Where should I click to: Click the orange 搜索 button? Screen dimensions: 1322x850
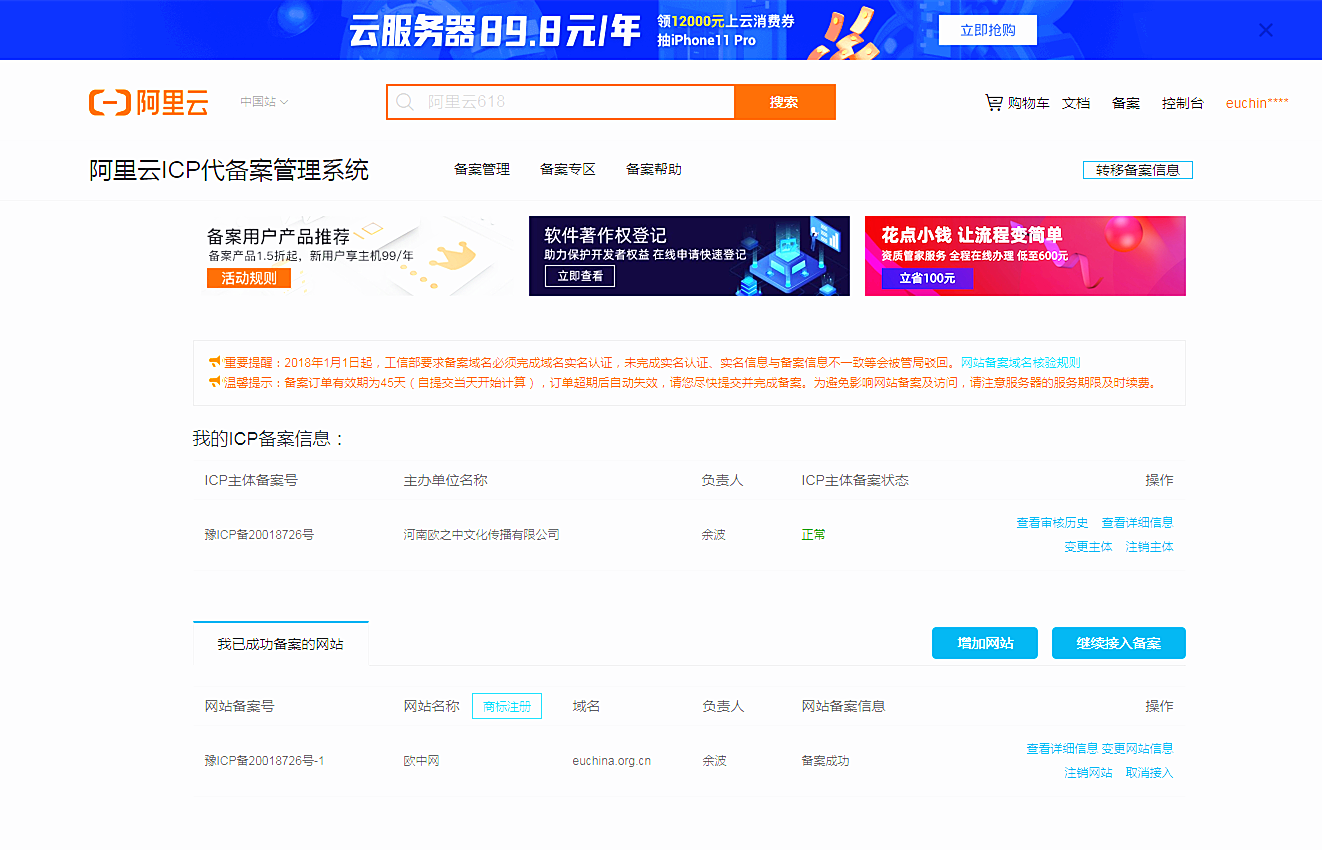785,102
